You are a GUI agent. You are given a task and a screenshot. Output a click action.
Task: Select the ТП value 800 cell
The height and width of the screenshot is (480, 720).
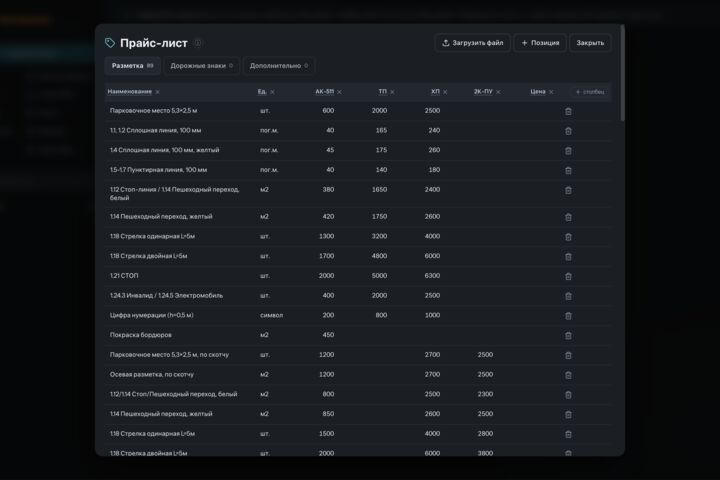pyautogui.click(x=381, y=315)
